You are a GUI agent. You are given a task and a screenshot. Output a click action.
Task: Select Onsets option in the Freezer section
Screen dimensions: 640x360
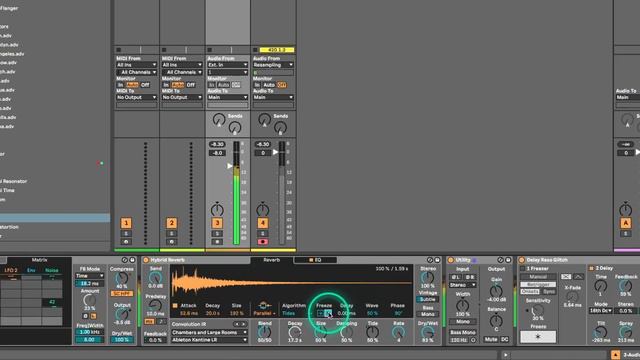(529, 292)
